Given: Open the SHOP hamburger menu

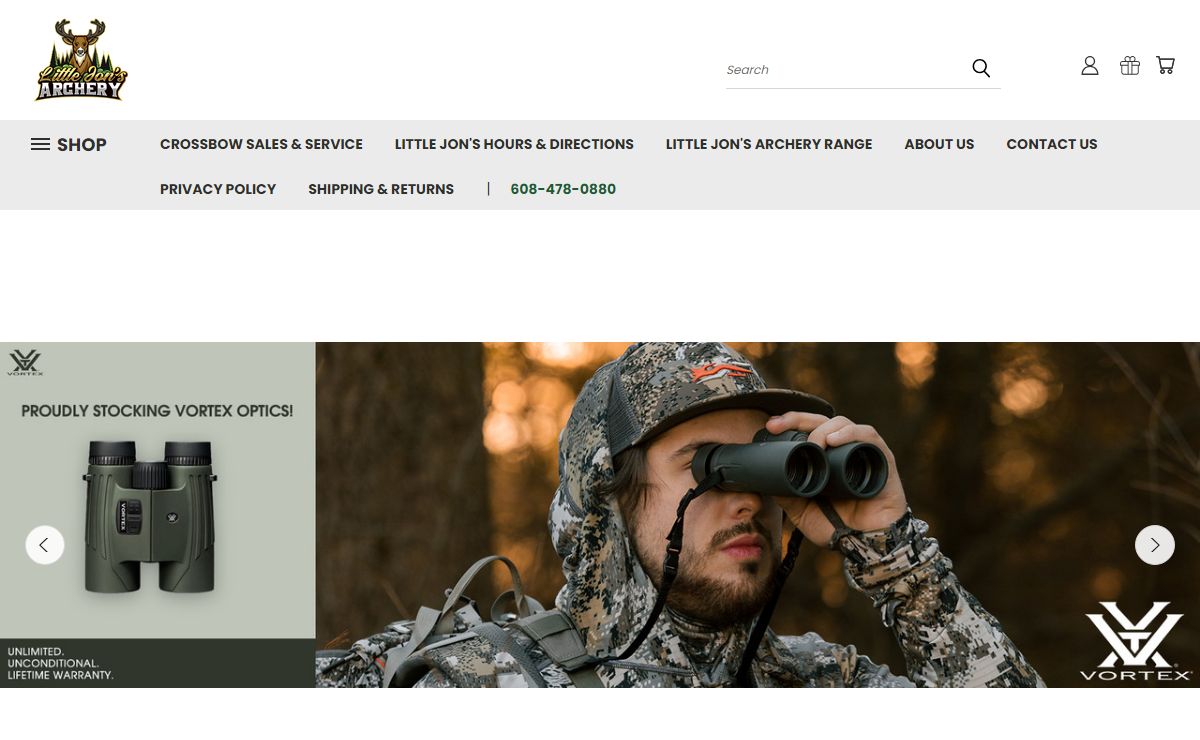Looking at the screenshot, I should (x=69, y=144).
